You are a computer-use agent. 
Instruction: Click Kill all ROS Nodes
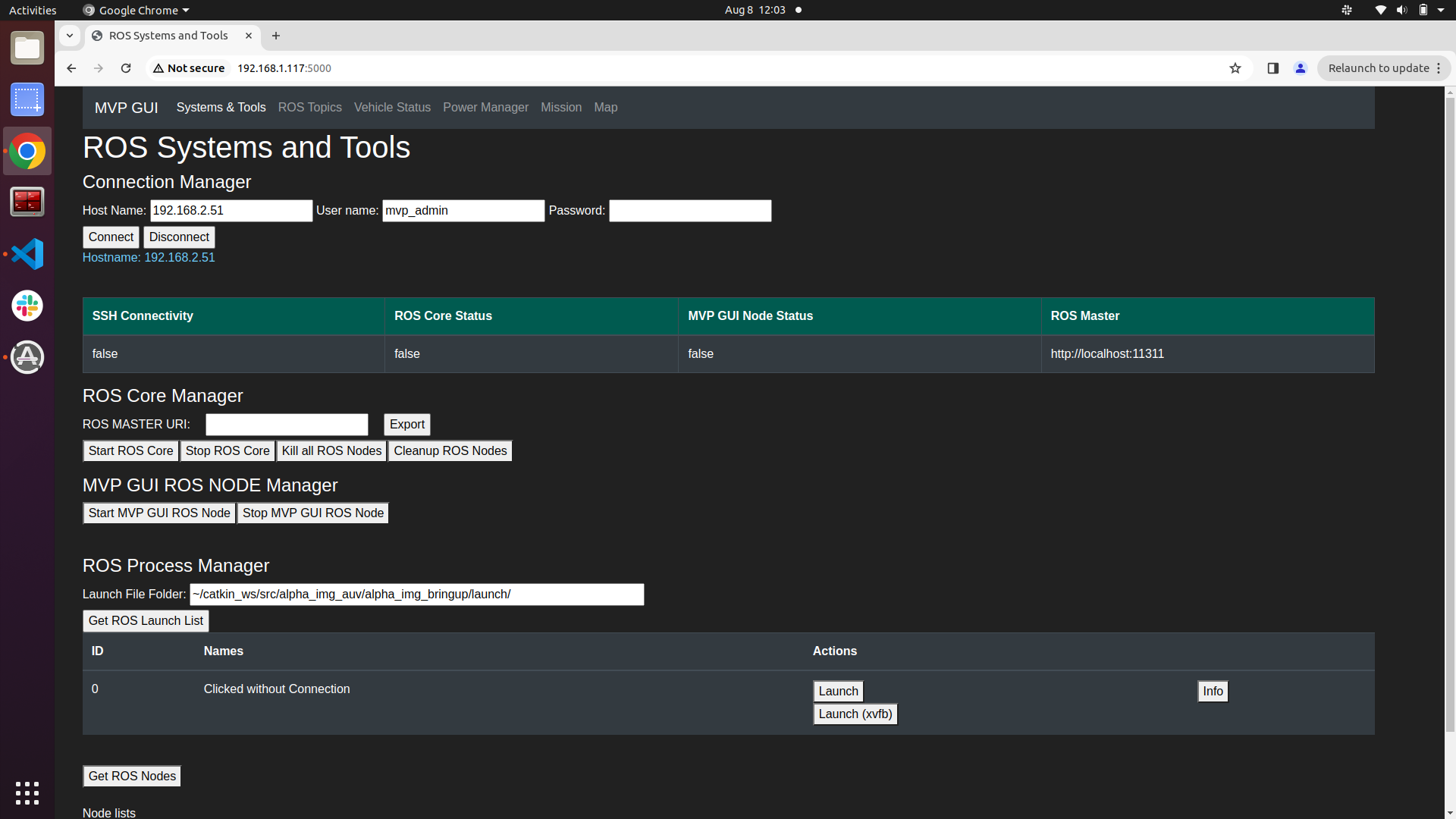[x=331, y=451]
